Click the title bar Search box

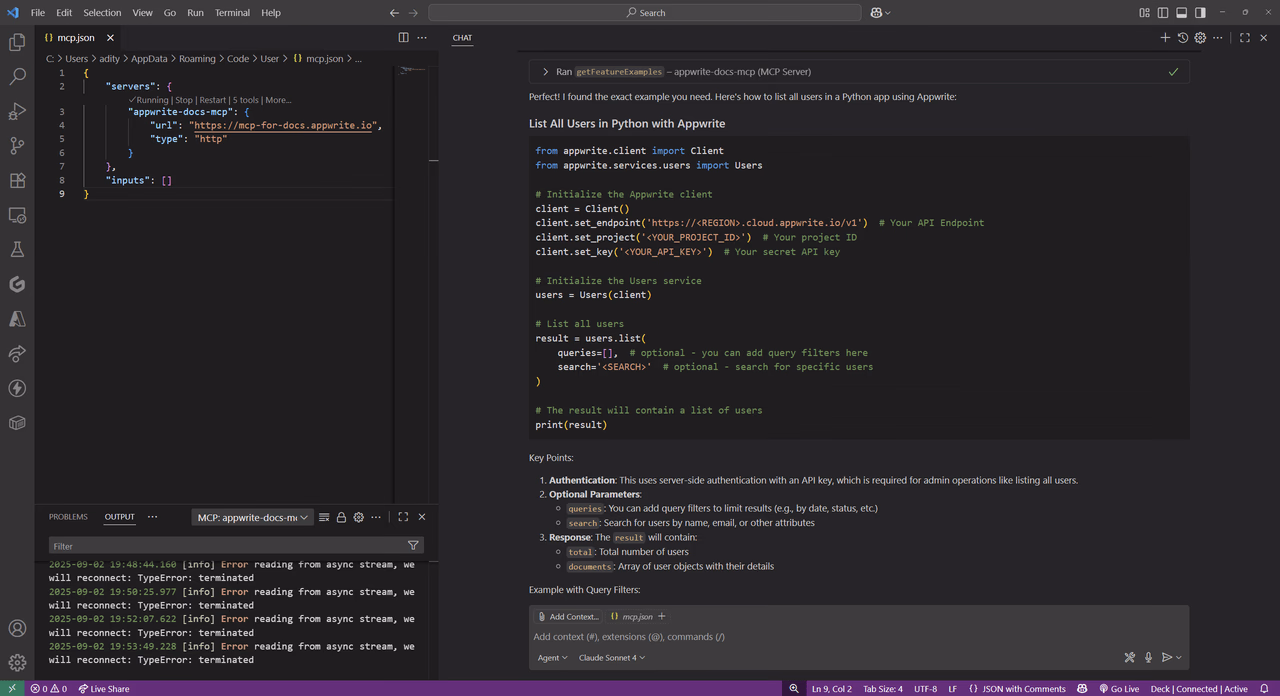pos(645,13)
